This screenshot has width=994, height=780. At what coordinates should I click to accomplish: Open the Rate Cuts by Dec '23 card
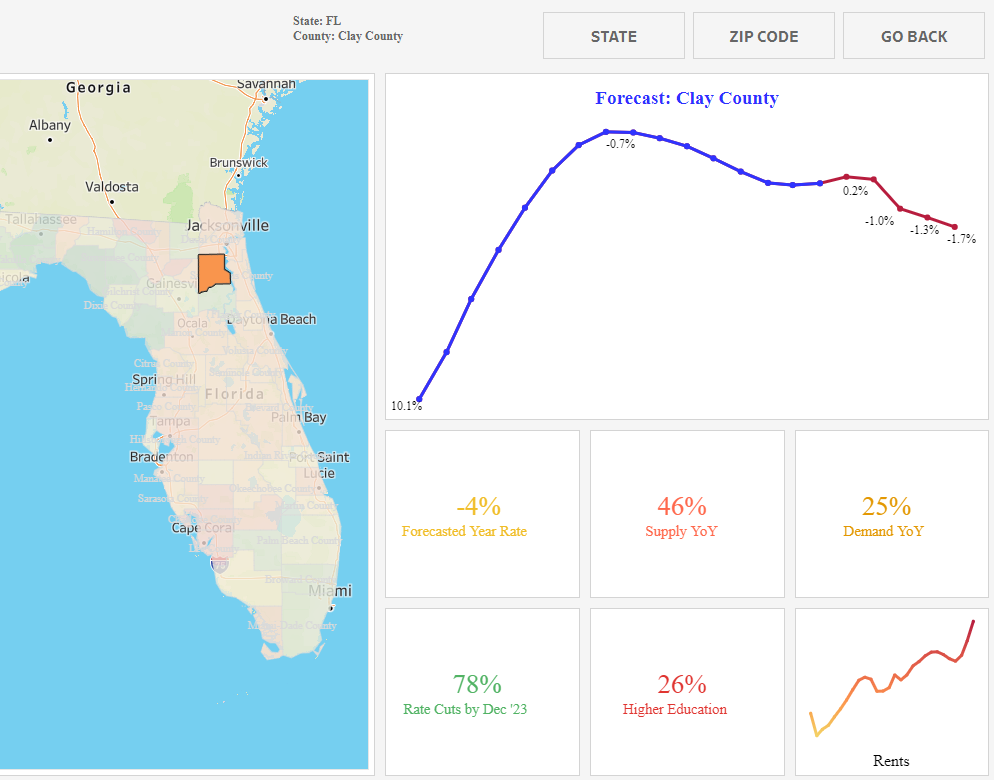click(482, 692)
